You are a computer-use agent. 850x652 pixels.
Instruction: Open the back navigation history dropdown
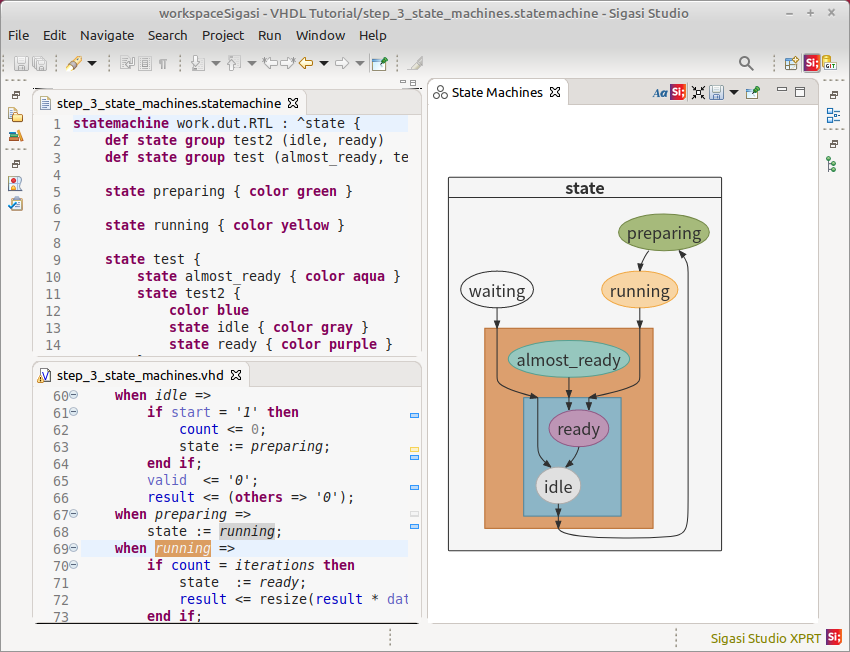(324, 63)
